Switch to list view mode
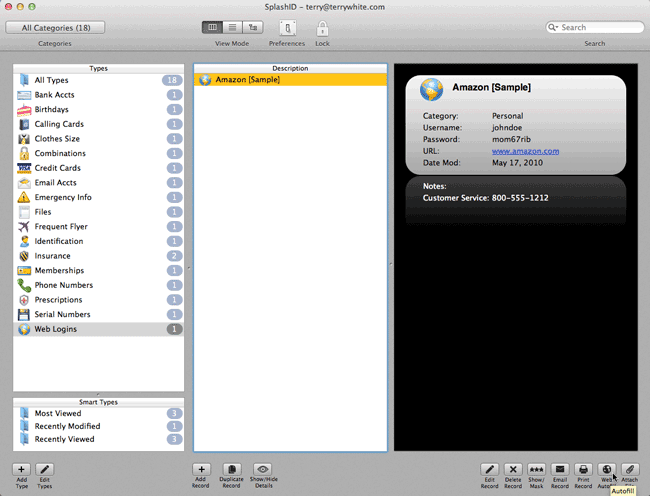 point(233,27)
